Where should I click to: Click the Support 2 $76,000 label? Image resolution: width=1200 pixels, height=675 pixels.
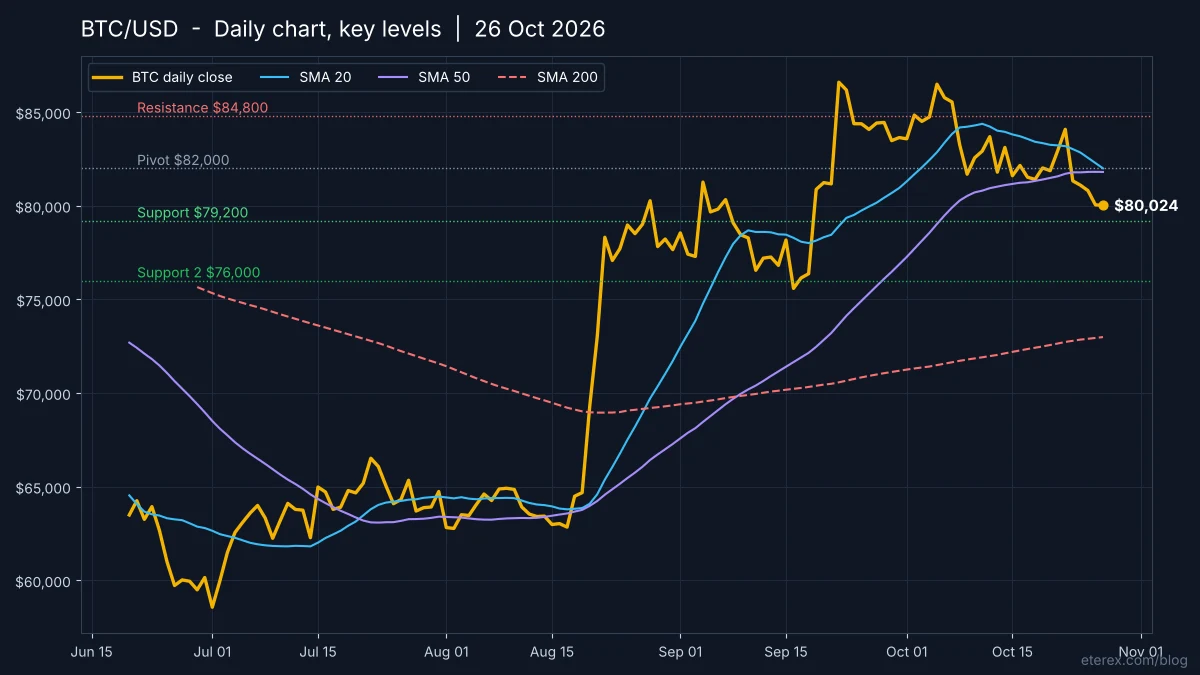(198, 272)
